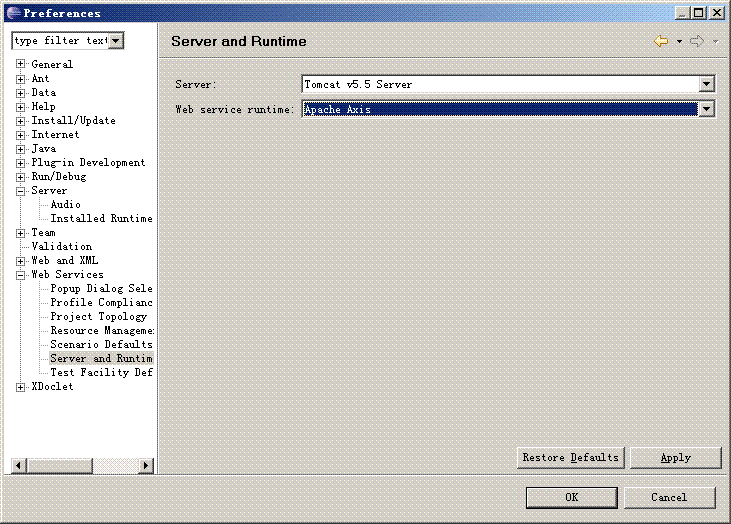The width and height of the screenshot is (731, 524).
Task: Select Validation preferences category
Action: point(62,246)
